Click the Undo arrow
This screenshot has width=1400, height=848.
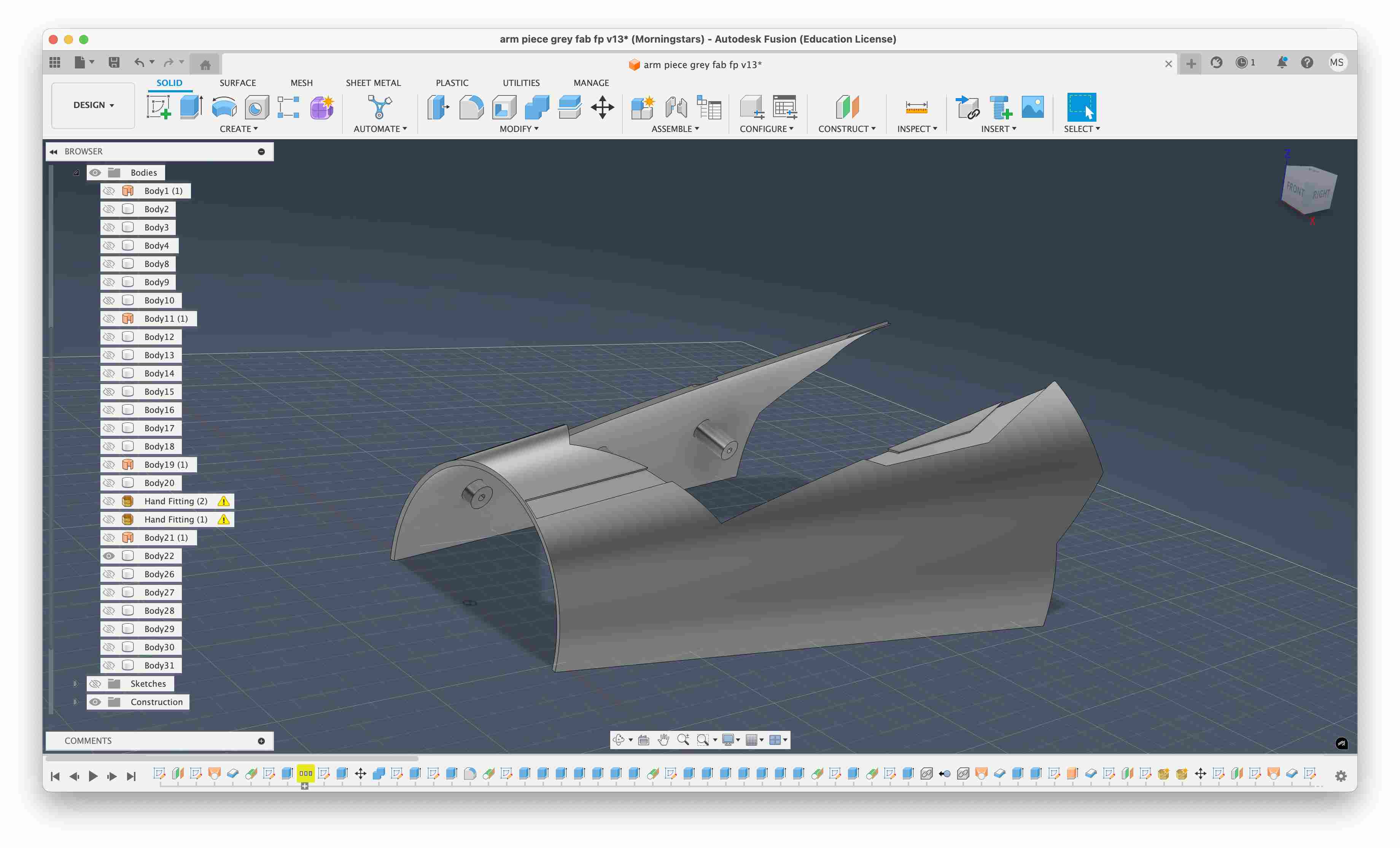(x=138, y=62)
